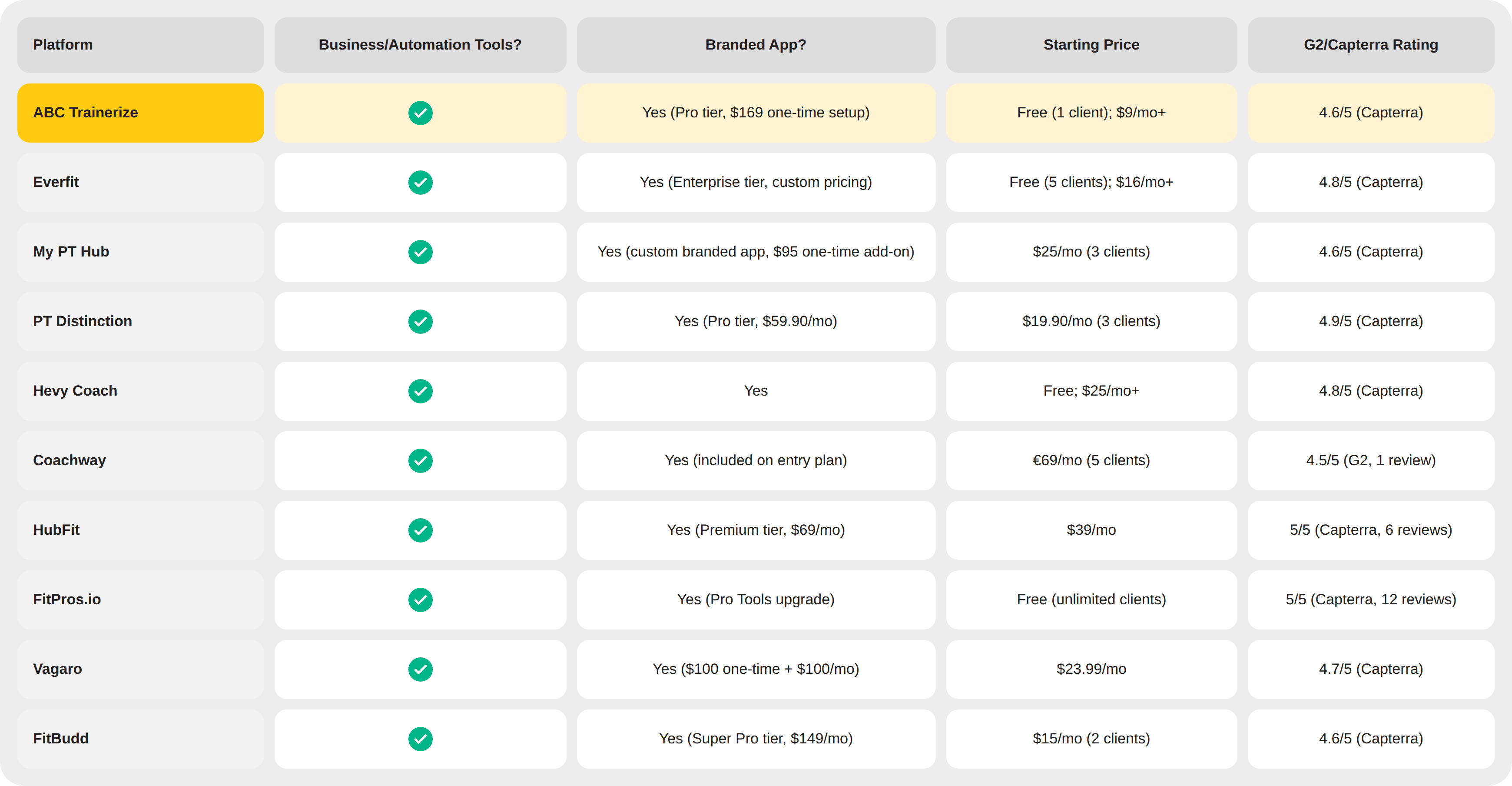Screen dimensions: 1512x786
Task: Select the PT Distinction platform cell
Action: (x=140, y=321)
